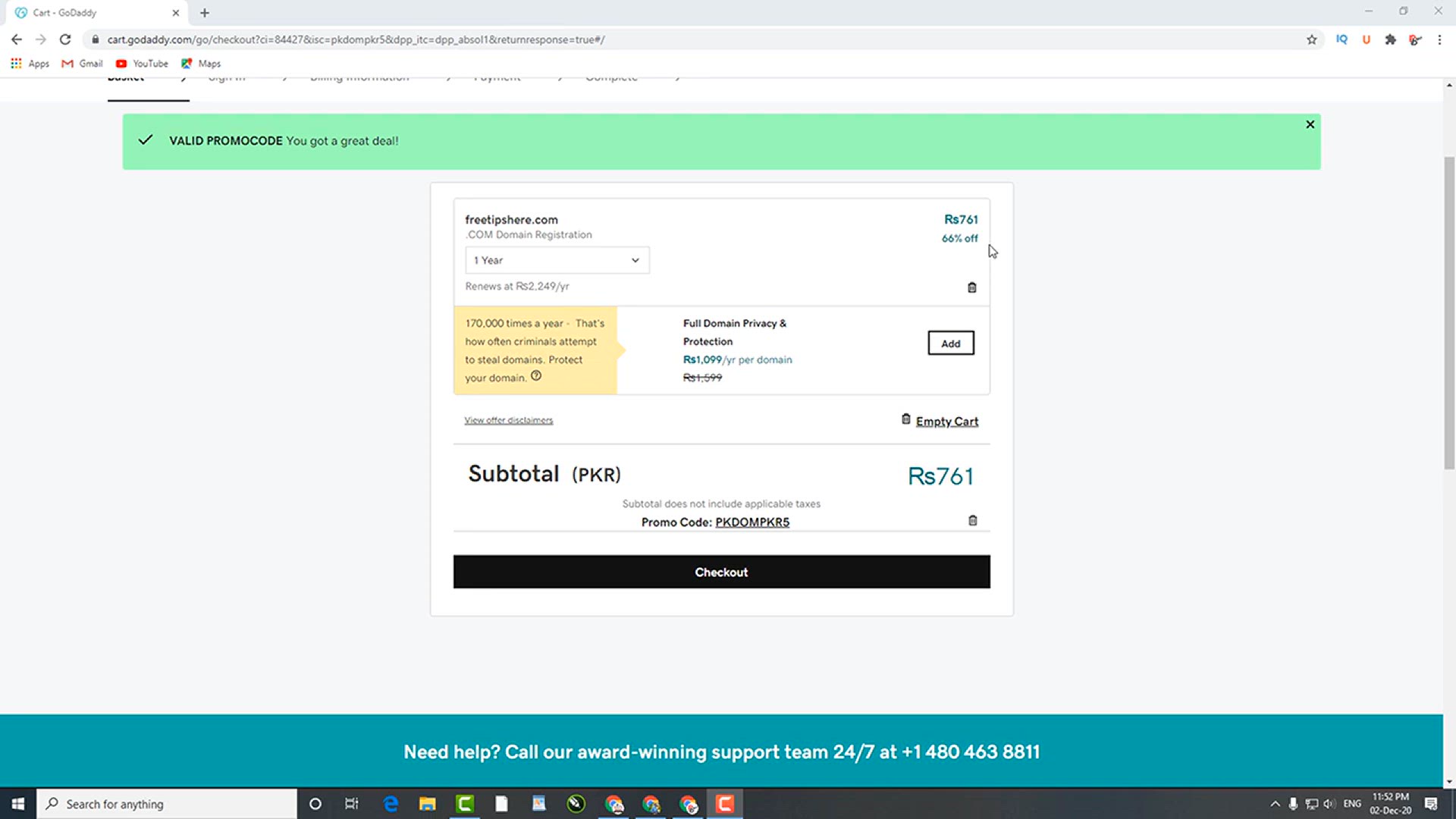The image size is (1456, 819).
Task: Click the Rs761 subtotal amount
Action: coord(940,476)
